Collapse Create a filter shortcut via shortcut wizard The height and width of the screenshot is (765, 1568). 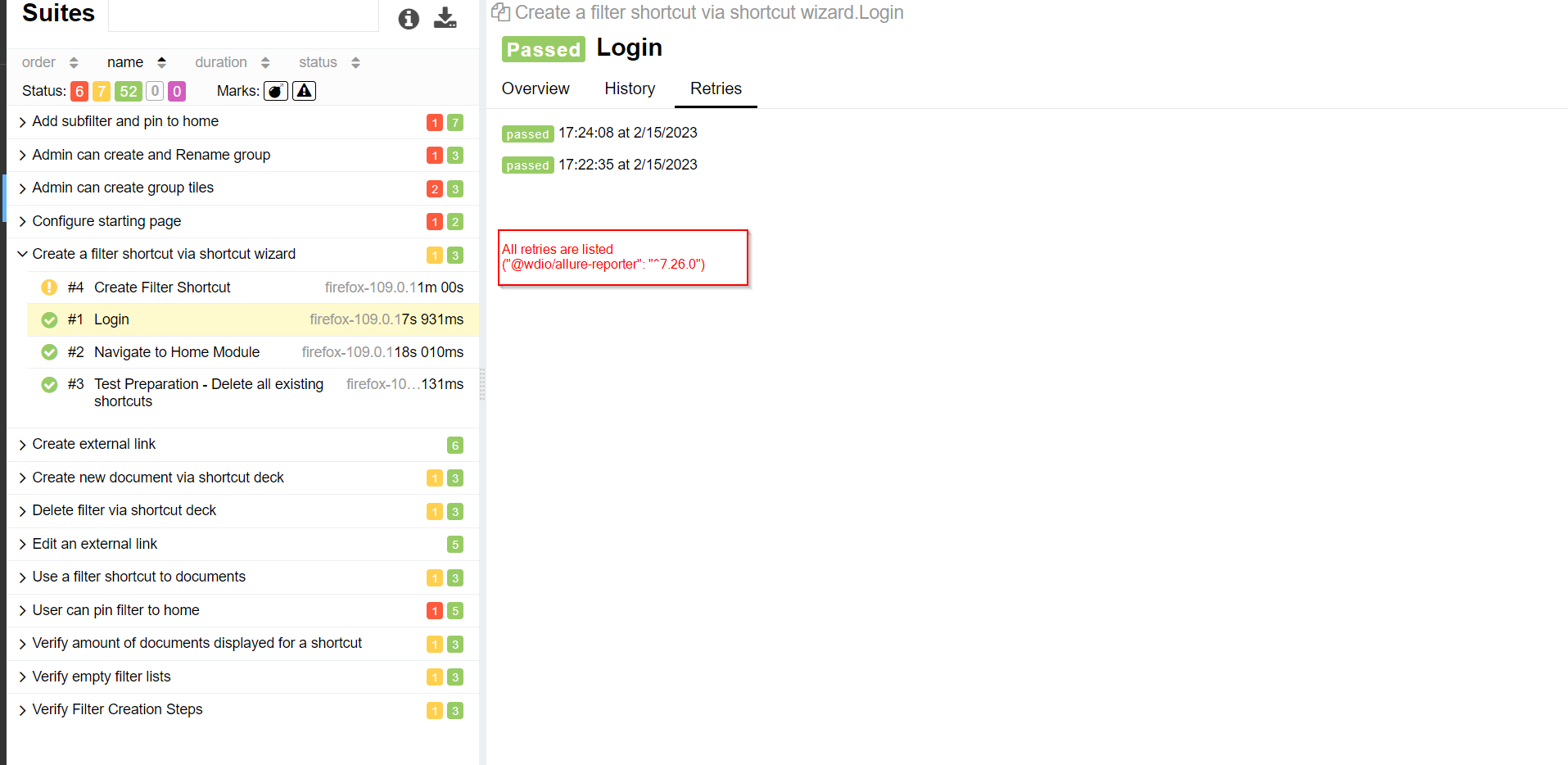tap(242, 255)
